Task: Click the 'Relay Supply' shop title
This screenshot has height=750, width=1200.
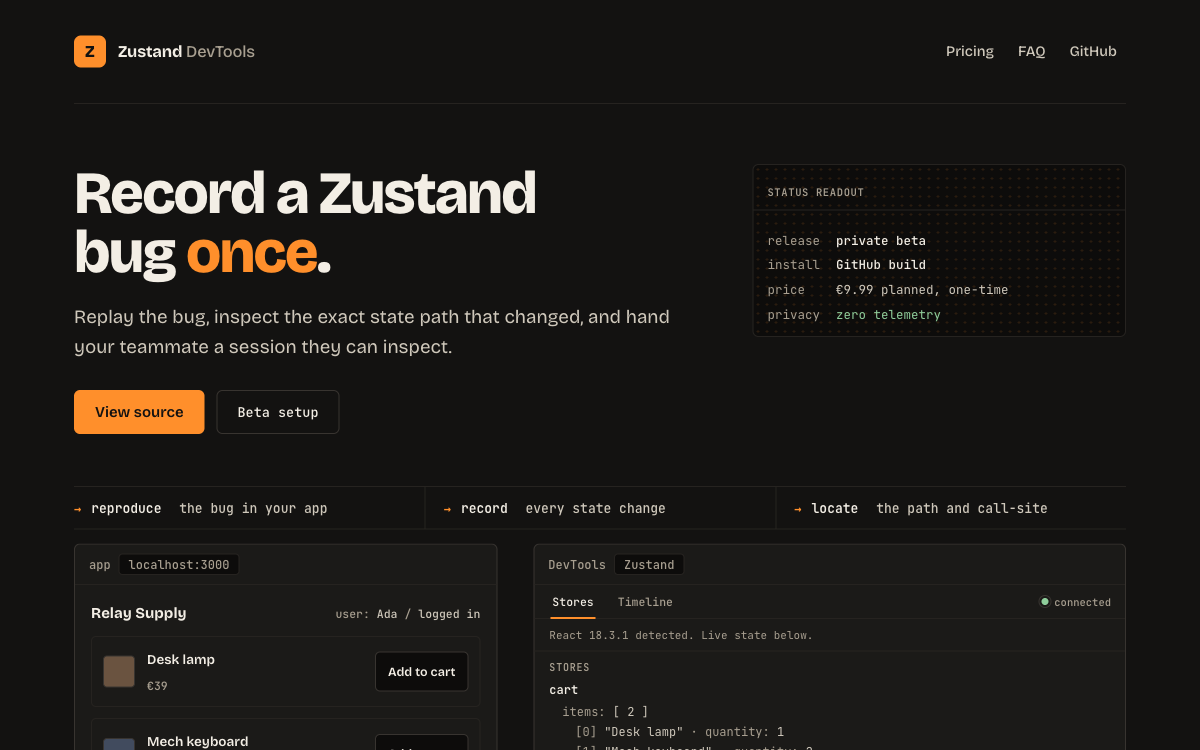Action: [x=138, y=613]
